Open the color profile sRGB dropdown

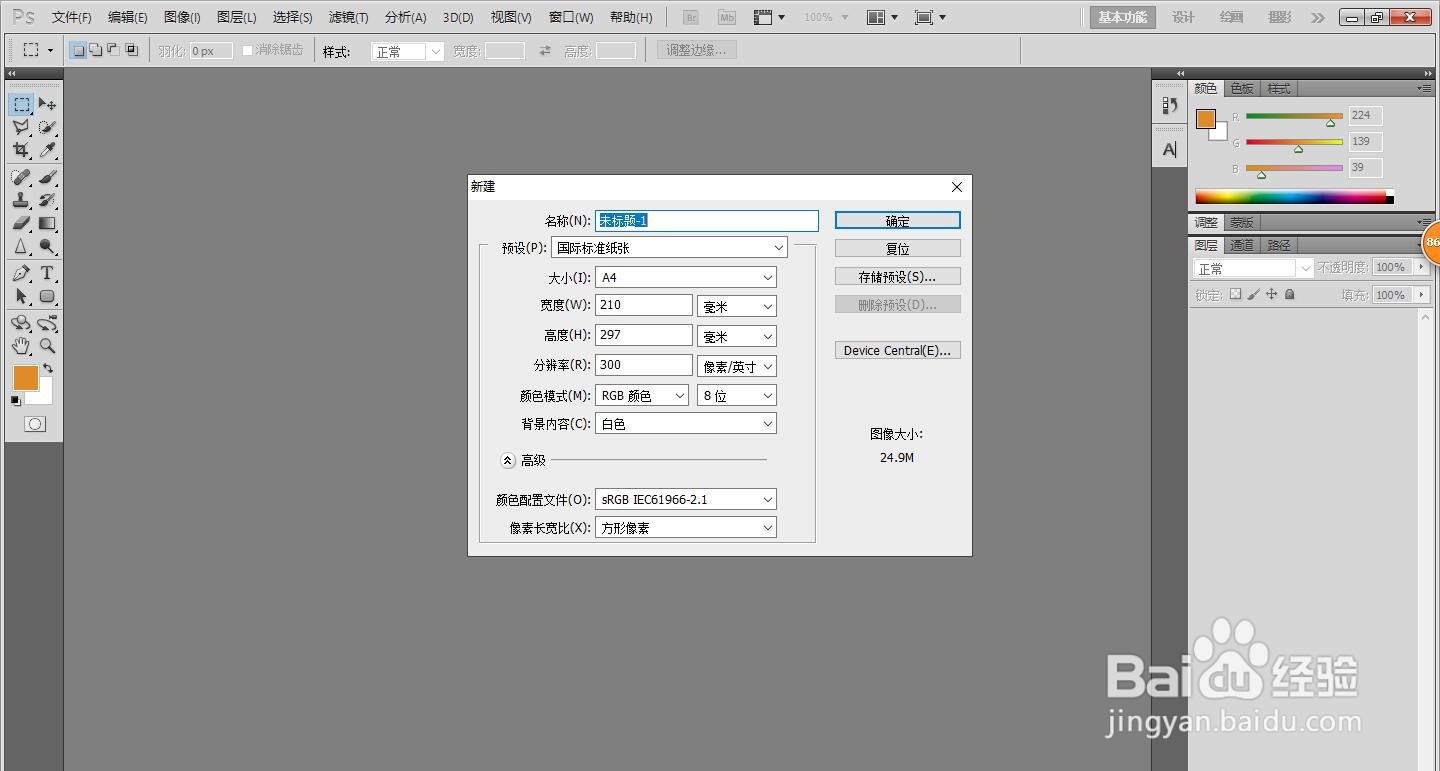click(x=686, y=499)
